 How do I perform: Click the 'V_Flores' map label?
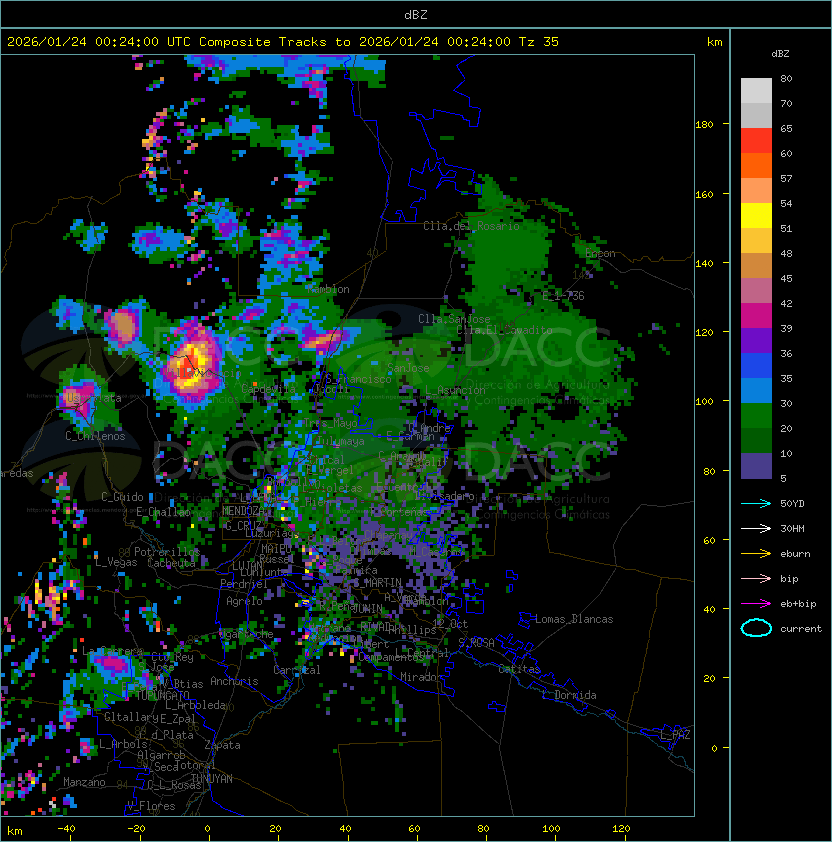pos(151,806)
